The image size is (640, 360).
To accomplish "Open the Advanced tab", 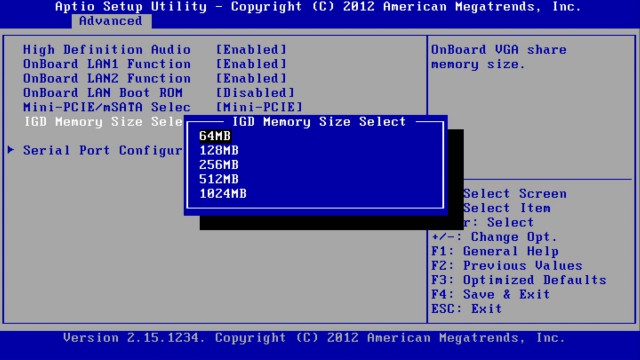I will click(x=111, y=21).
